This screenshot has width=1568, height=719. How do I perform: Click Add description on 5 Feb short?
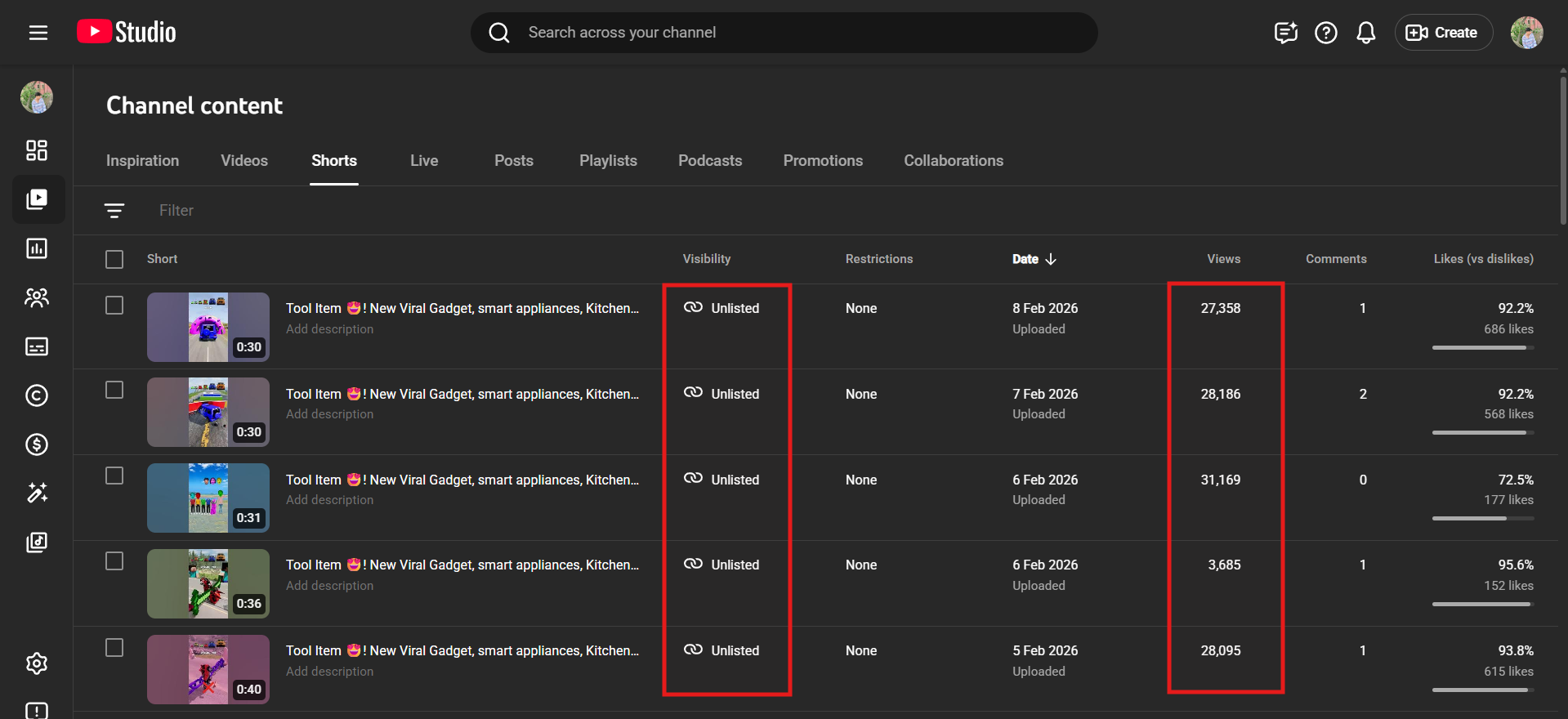[x=329, y=672]
